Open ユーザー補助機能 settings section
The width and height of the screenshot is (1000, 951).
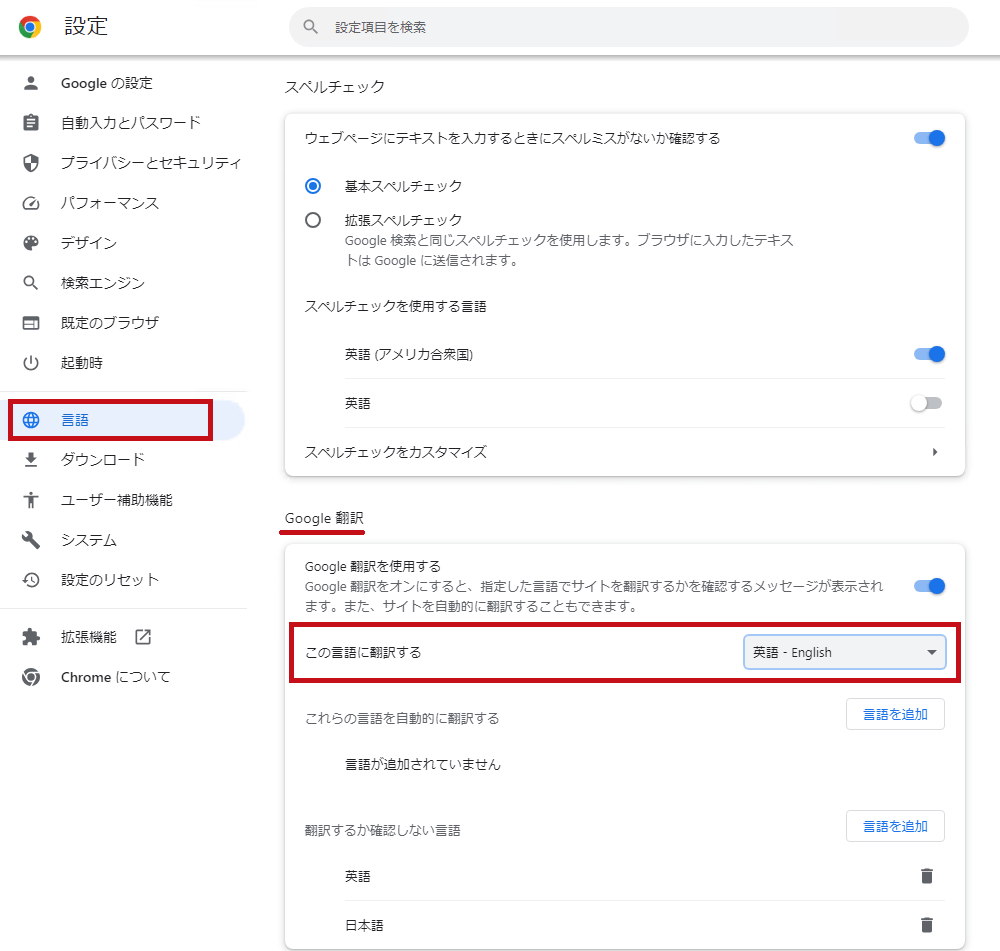[117, 500]
